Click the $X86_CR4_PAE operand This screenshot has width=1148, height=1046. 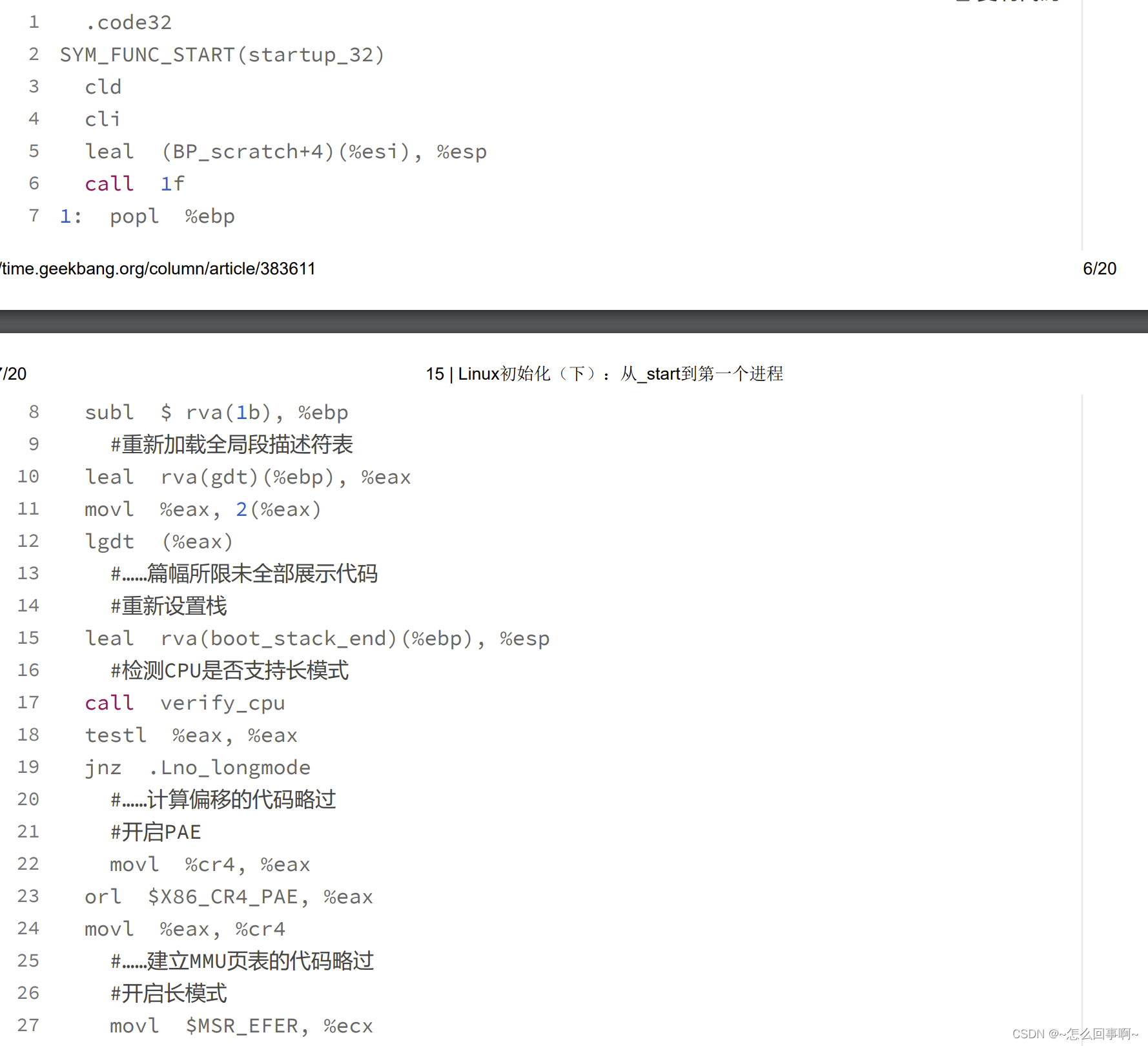point(225,896)
